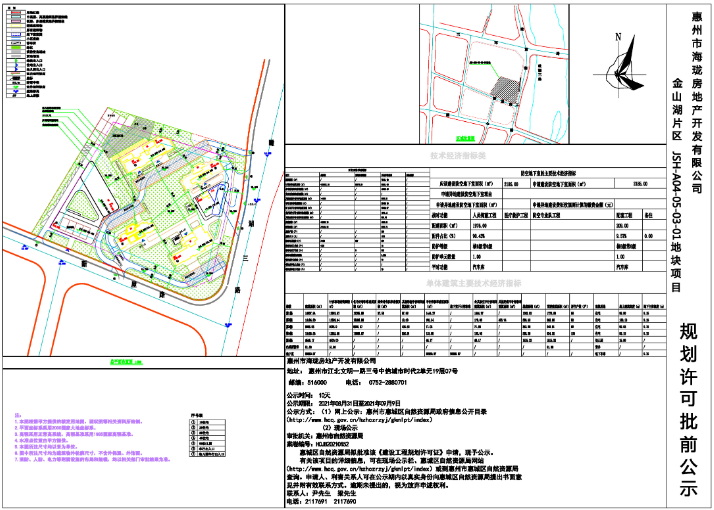The image size is (714, 510).
Task: Select contact phone number 2117690
Action: (347, 501)
